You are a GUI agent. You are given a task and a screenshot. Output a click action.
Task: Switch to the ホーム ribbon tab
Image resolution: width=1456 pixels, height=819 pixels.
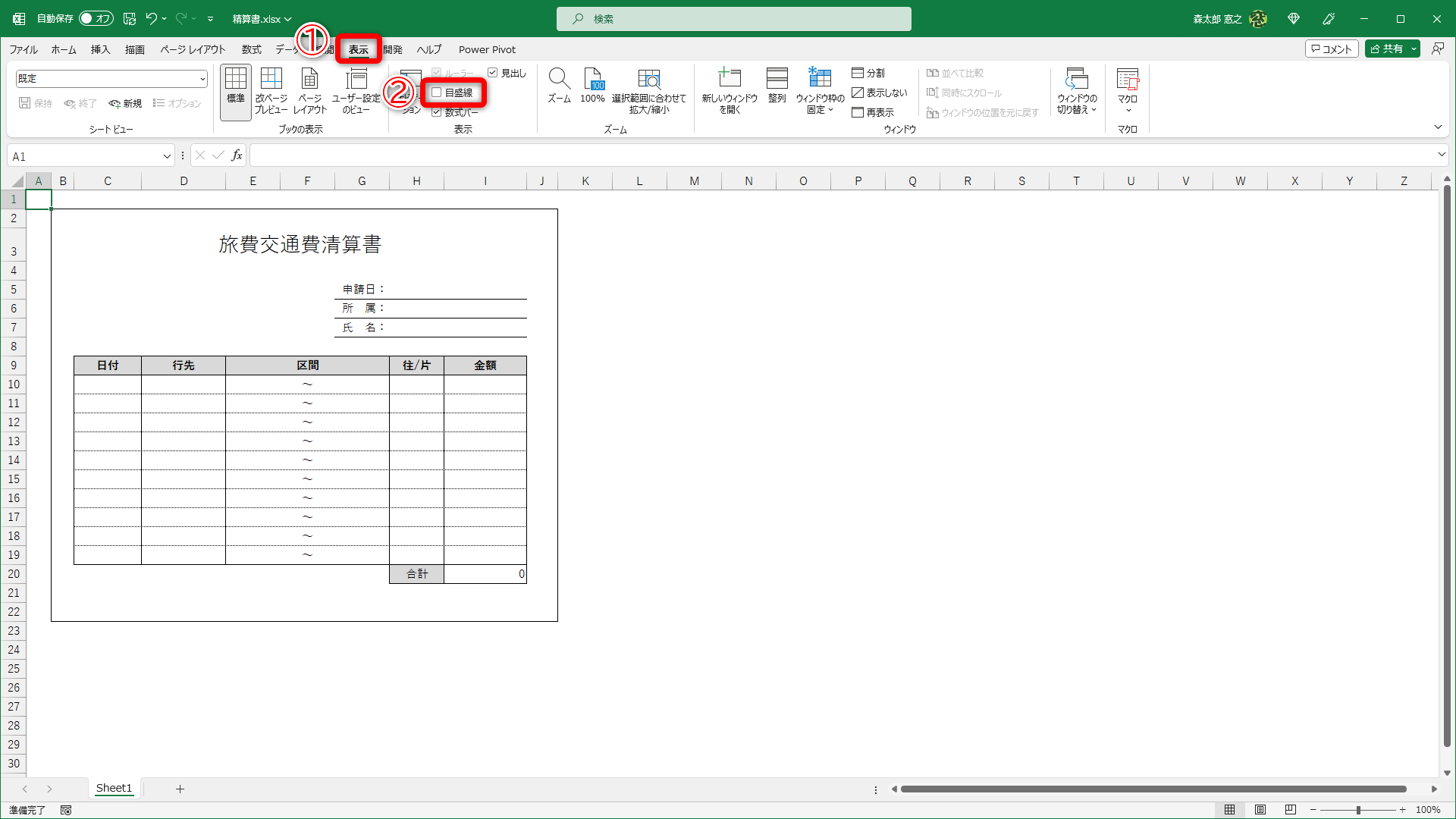tap(63, 49)
